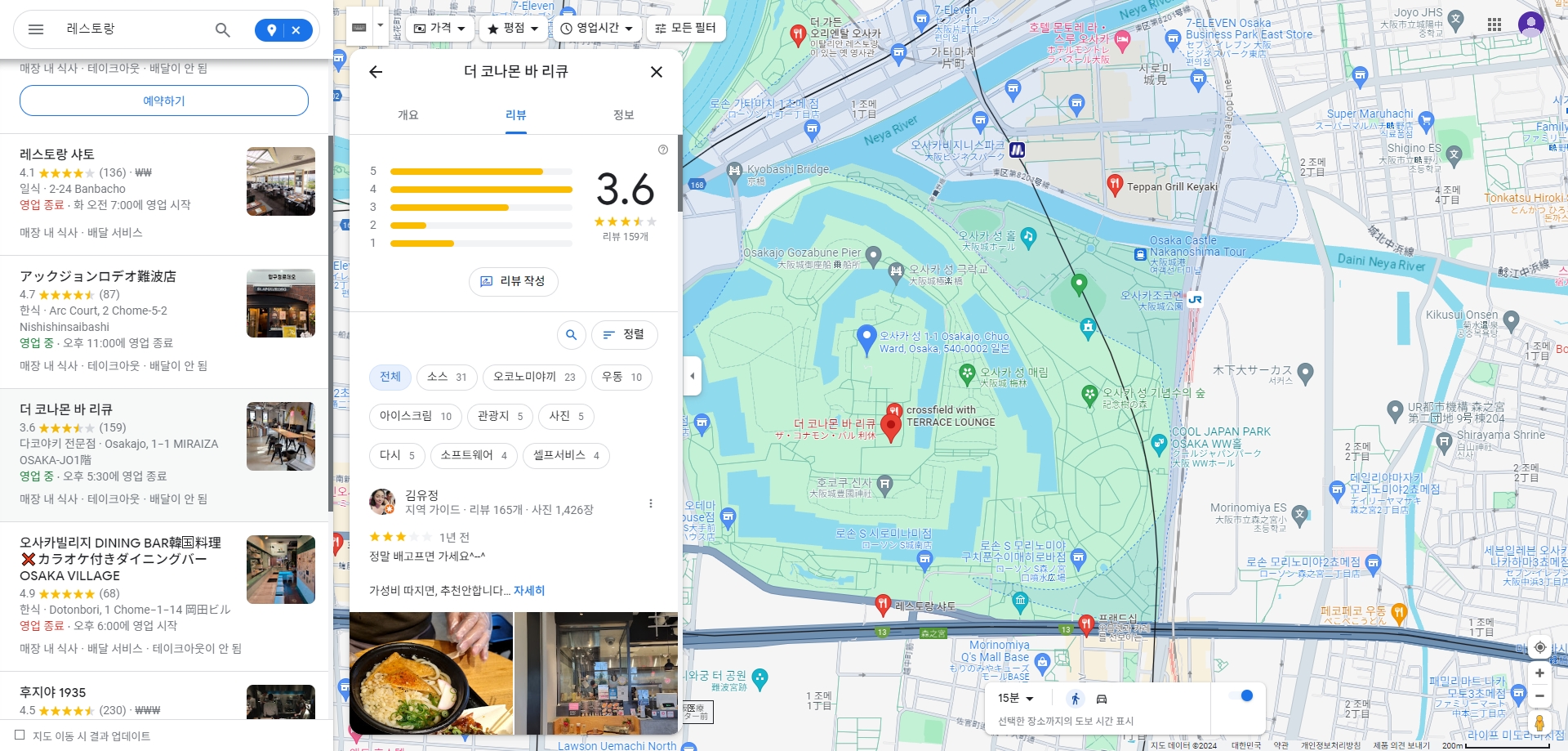Click the 레스토랑 search input field

tap(131, 29)
